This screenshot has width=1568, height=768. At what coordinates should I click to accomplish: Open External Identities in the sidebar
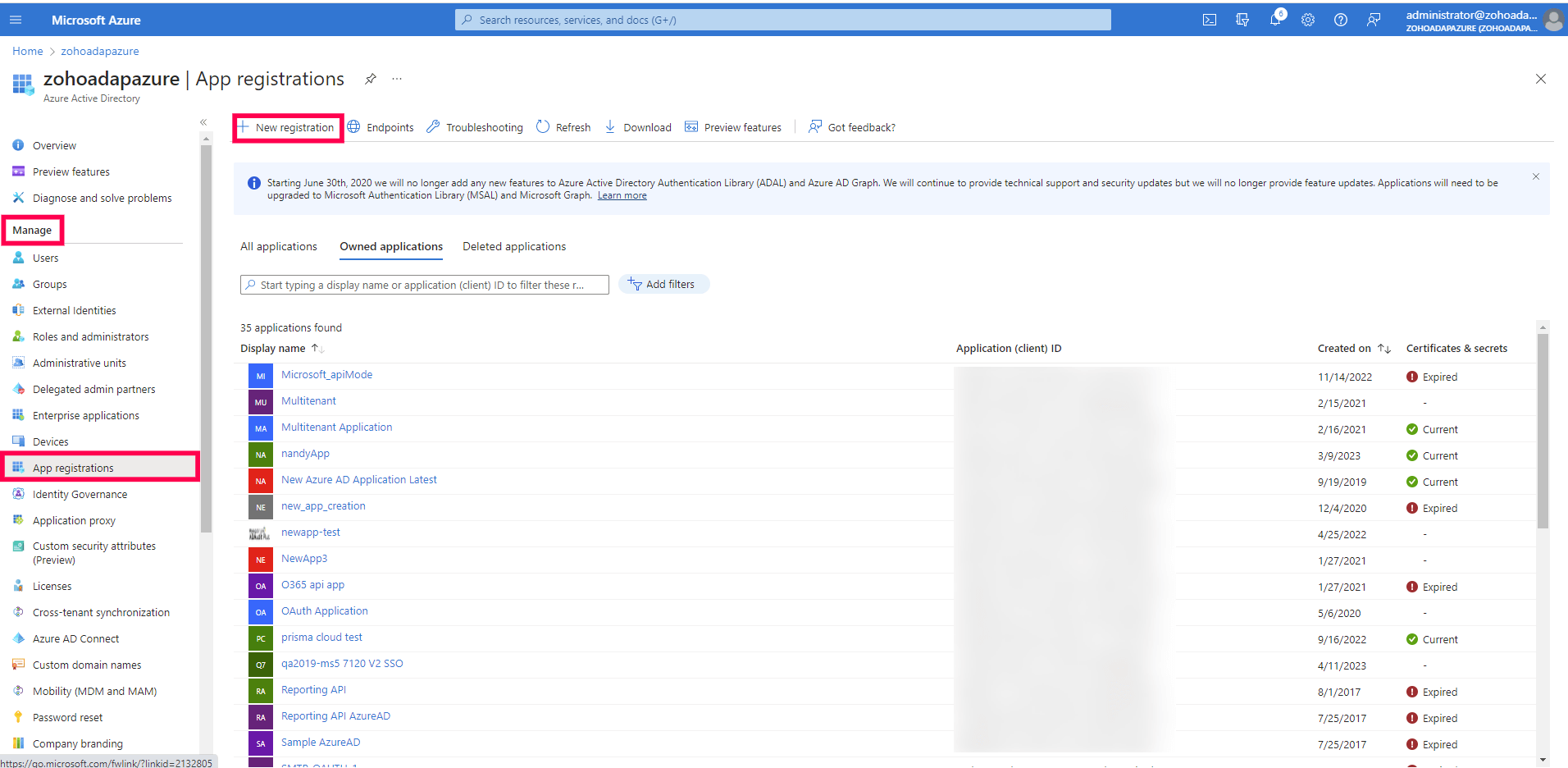tap(75, 310)
